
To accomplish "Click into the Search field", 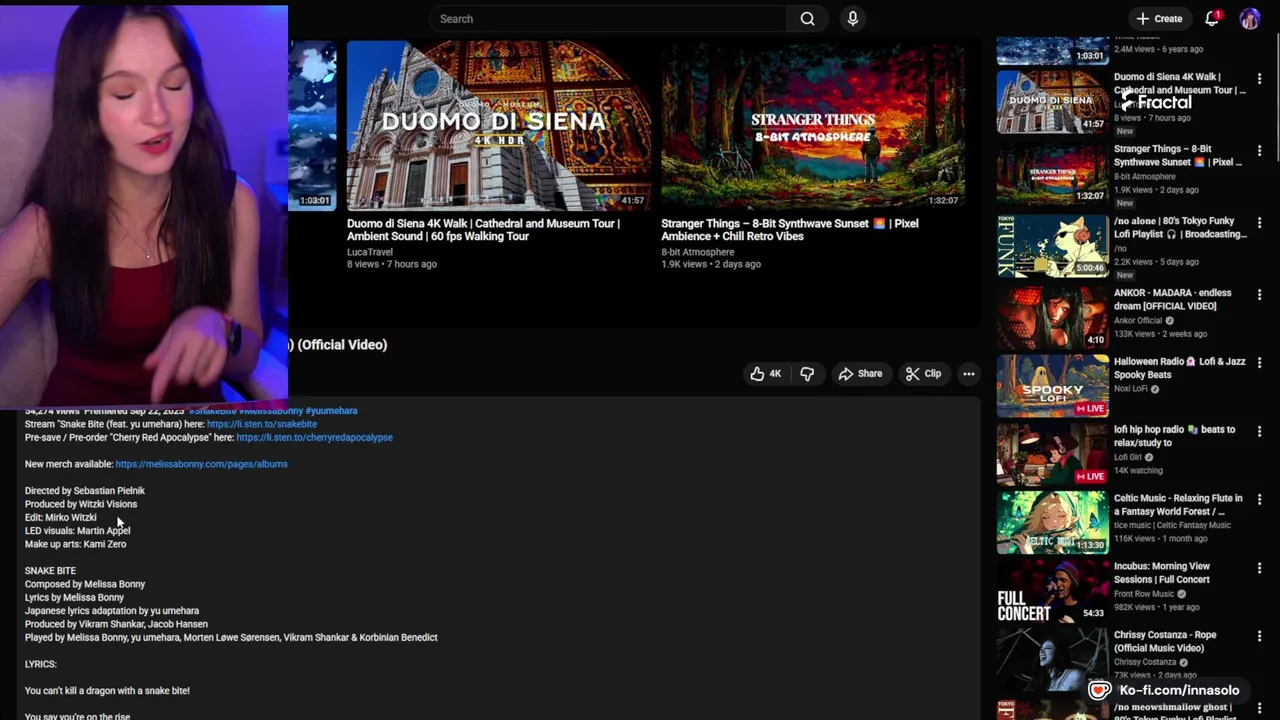I will [608, 19].
